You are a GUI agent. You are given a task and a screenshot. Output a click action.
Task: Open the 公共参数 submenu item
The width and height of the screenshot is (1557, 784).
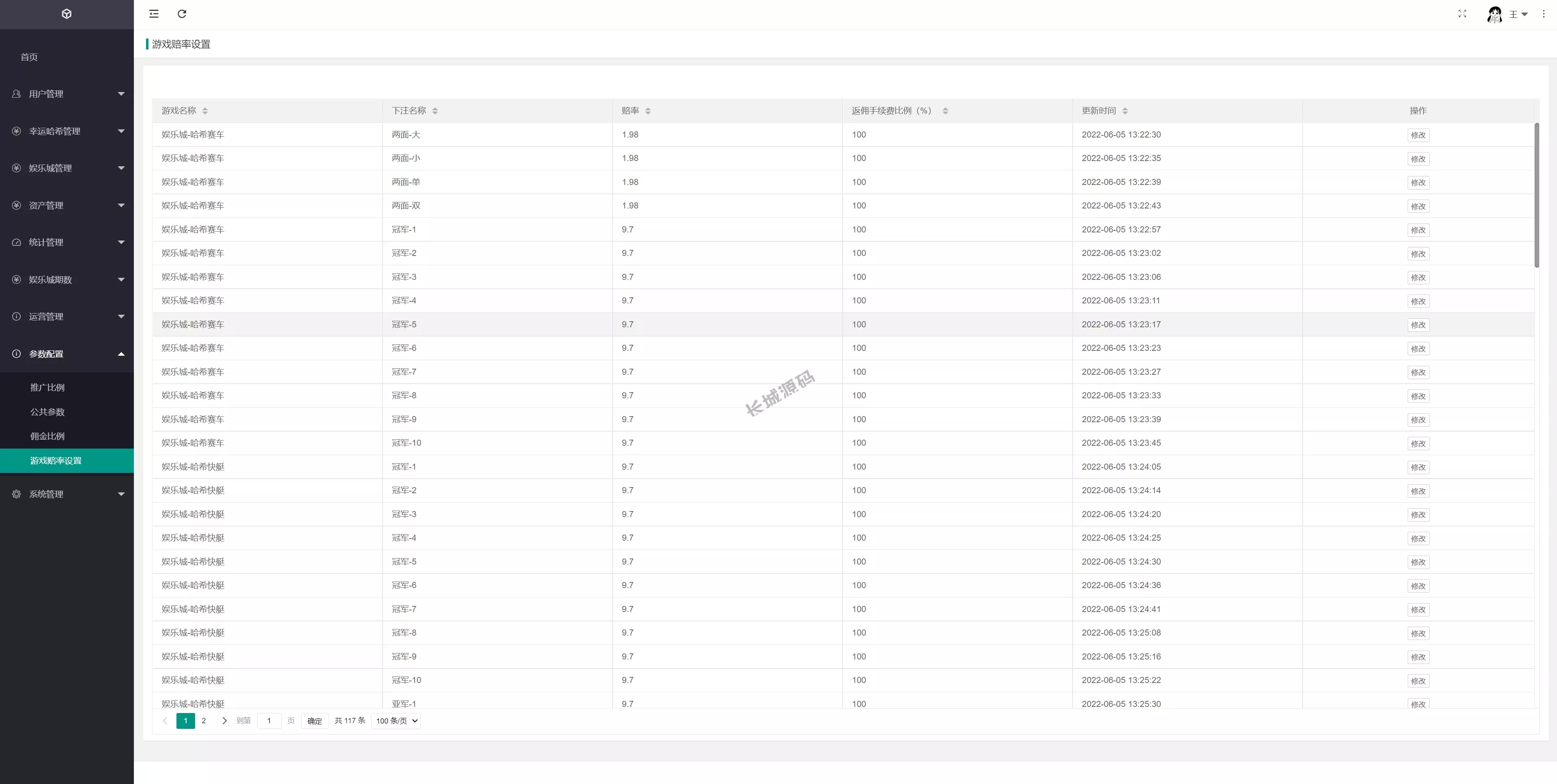tap(47, 412)
